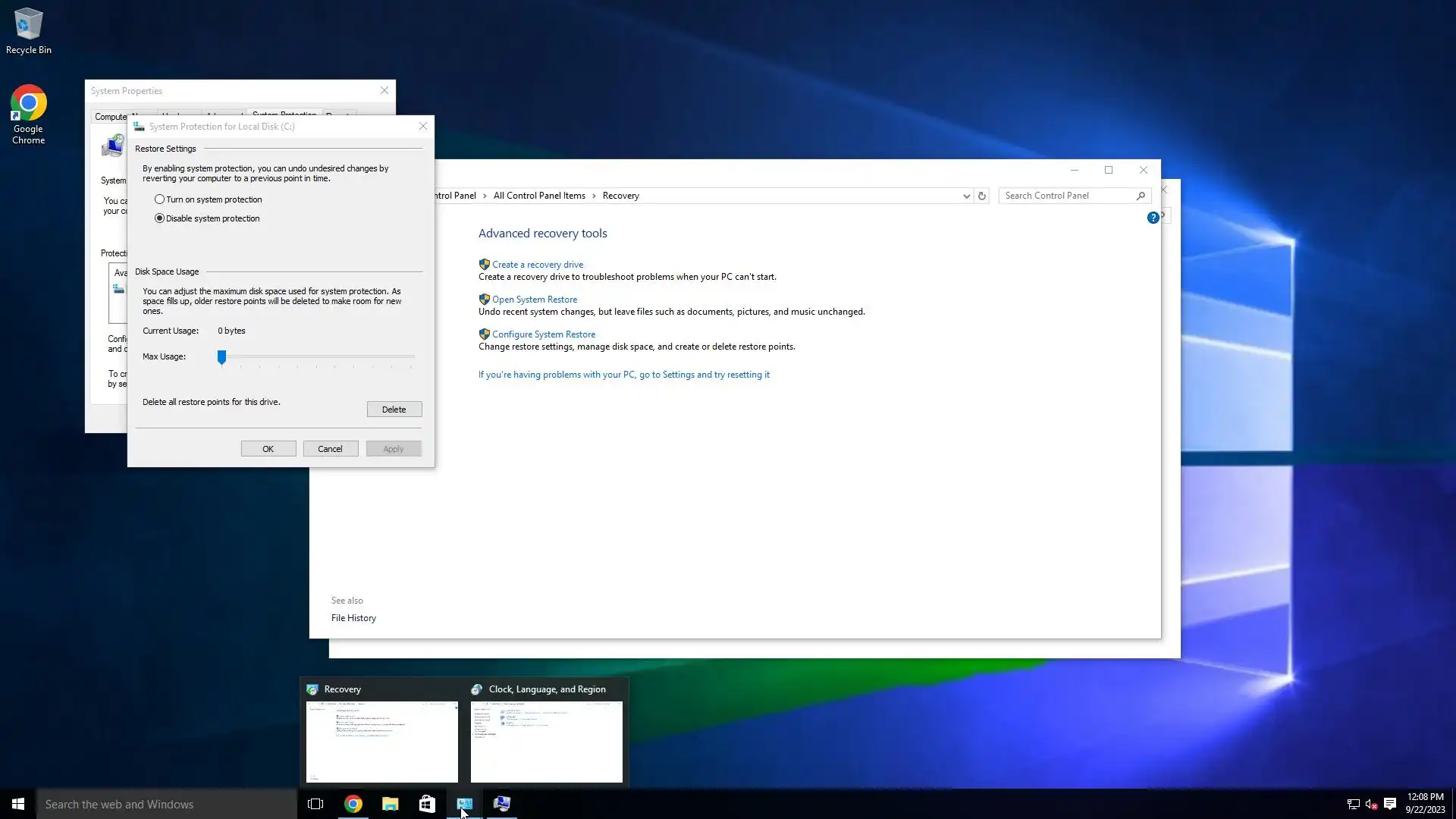Click Create a recovery drive link

click(x=537, y=265)
